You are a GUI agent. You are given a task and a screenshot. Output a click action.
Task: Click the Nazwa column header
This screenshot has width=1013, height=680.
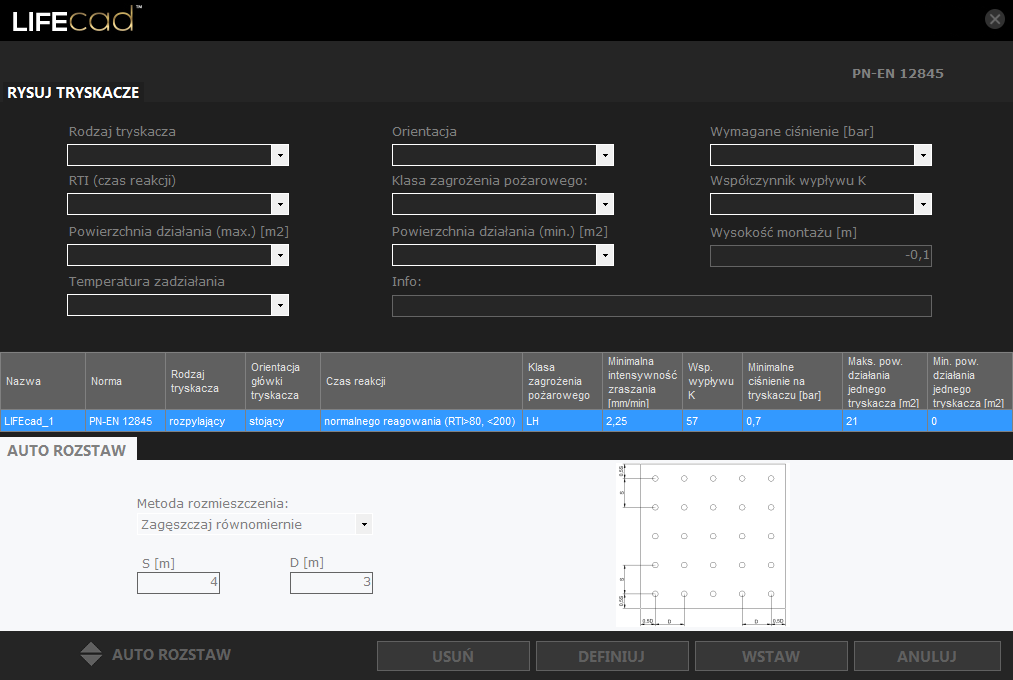tap(42, 381)
